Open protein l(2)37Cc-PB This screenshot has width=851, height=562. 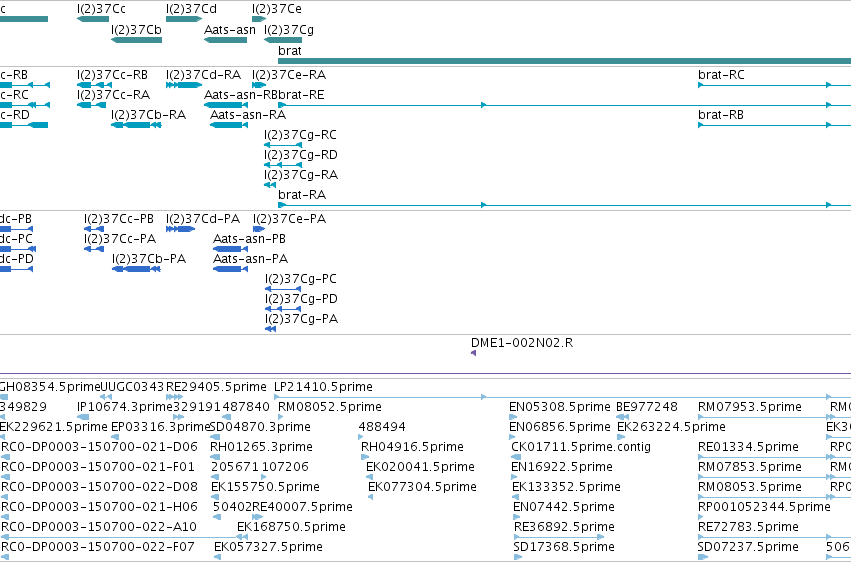119,219
